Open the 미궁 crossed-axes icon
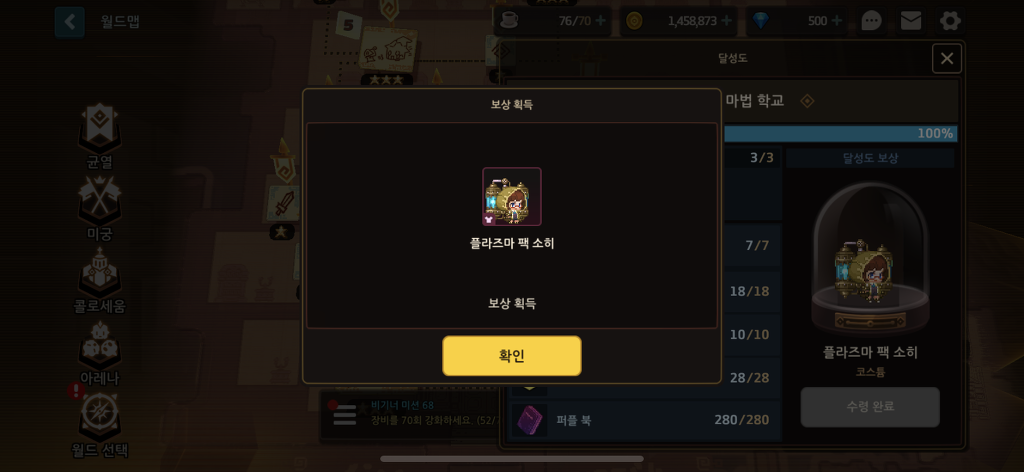The height and width of the screenshot is (472, 1024). tap(99, 201)
